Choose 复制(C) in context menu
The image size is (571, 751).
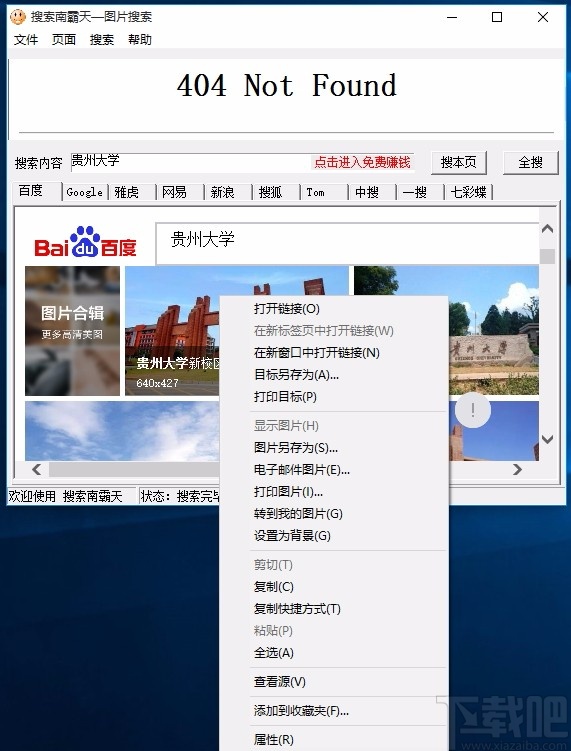coord(334,587)
